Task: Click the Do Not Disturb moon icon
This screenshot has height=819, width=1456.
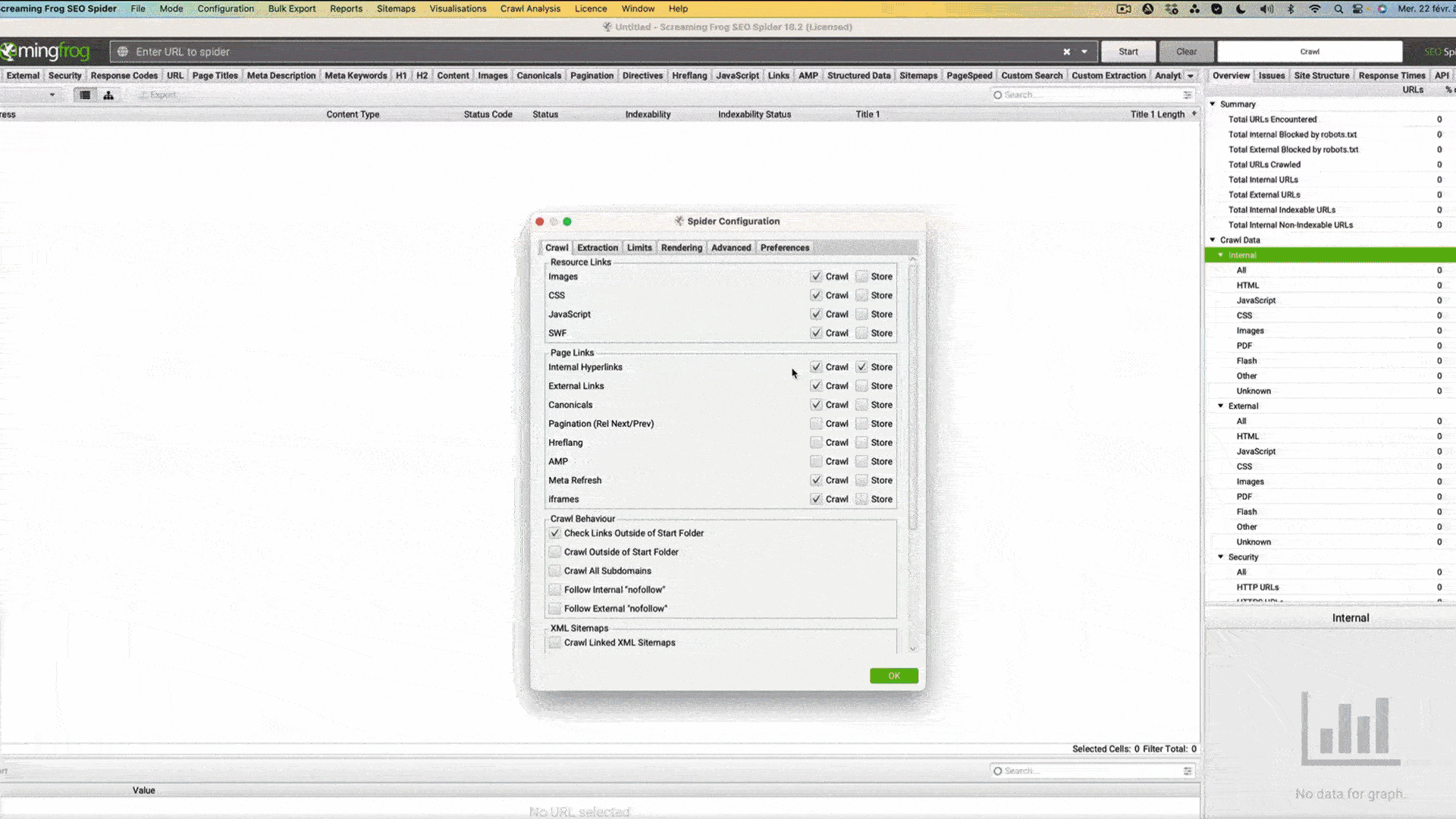Action: (1241, 9)
